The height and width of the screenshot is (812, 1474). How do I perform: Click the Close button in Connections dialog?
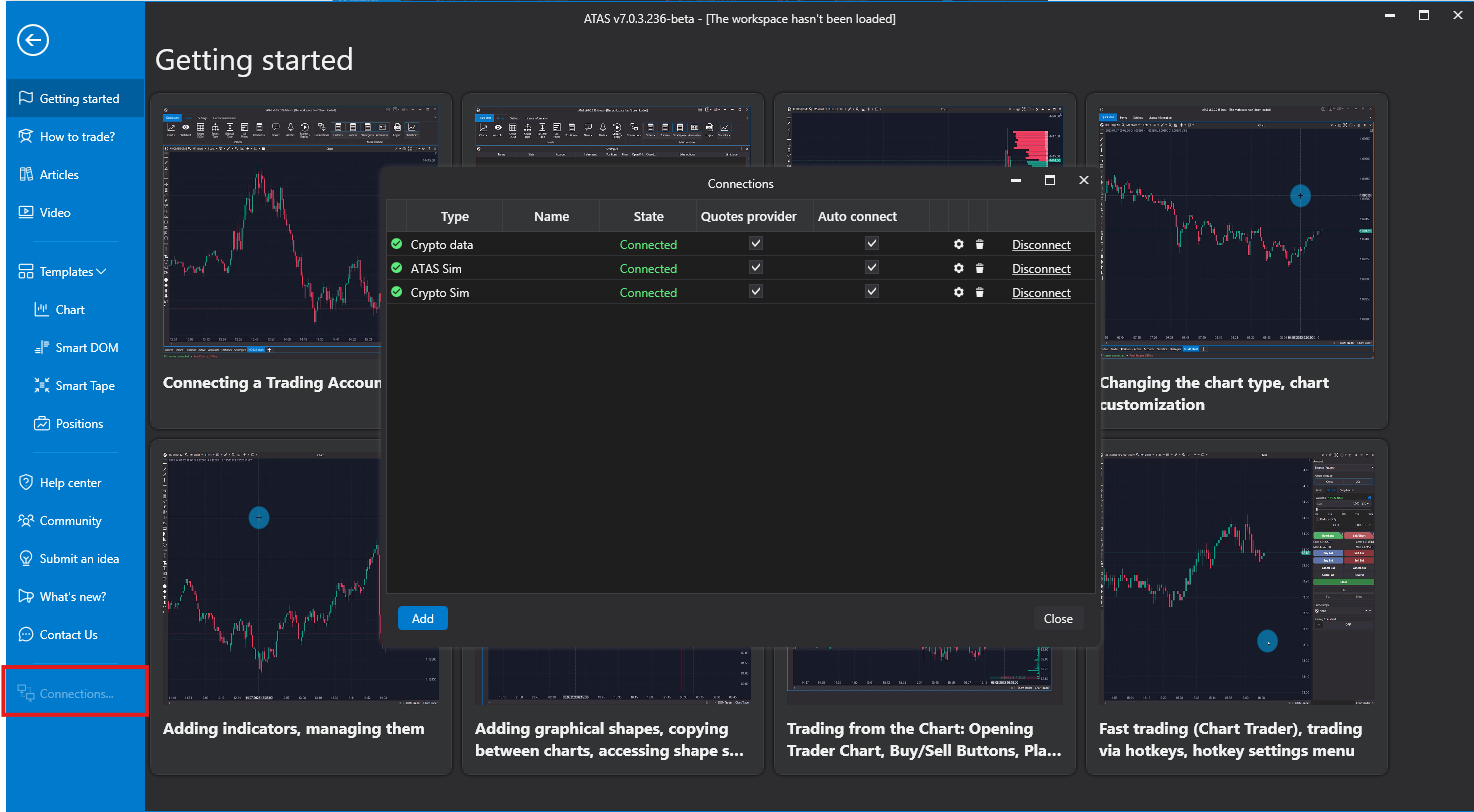[x=1058, y=618]
